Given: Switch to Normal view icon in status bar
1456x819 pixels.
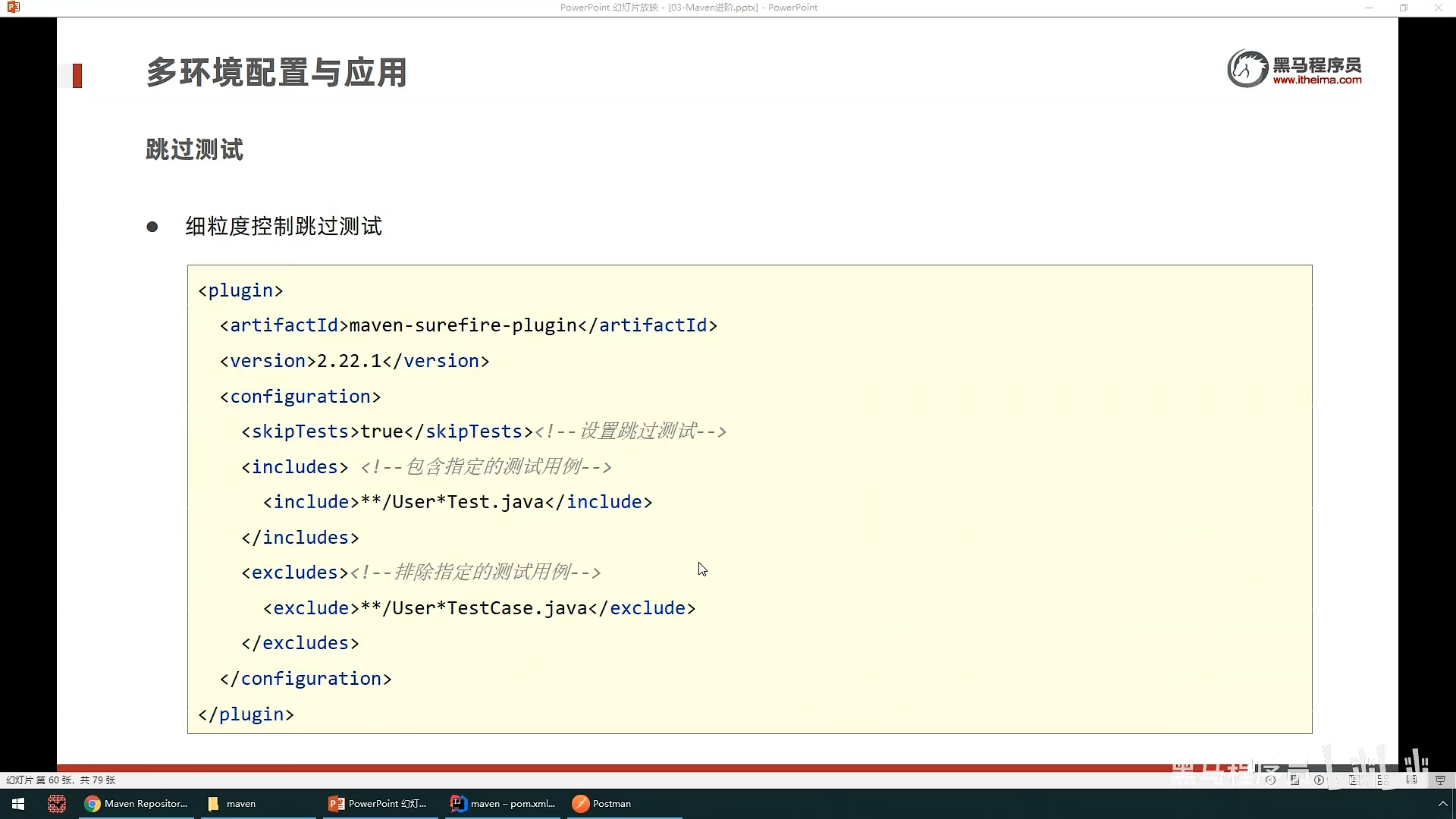Looking at the screenshot, I should coord(1354,780).
